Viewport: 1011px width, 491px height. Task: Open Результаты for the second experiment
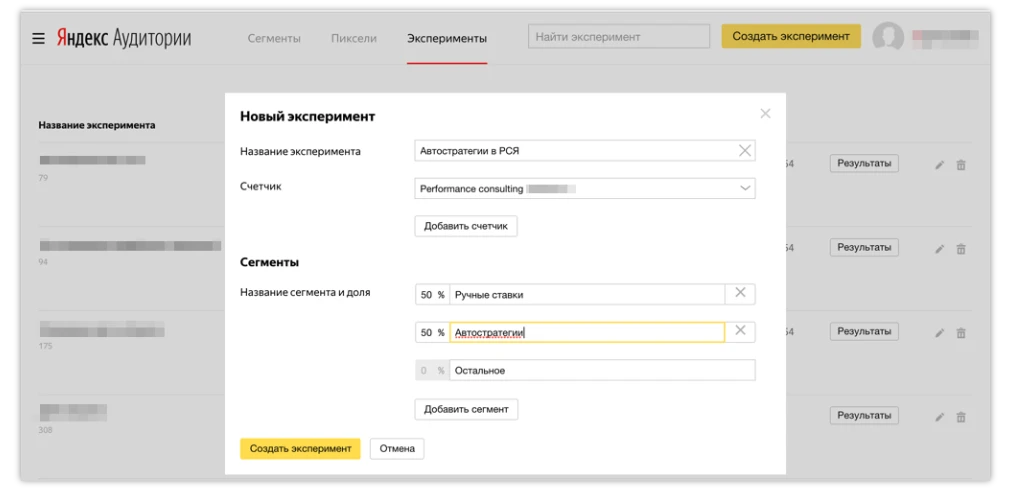point(863,247)
